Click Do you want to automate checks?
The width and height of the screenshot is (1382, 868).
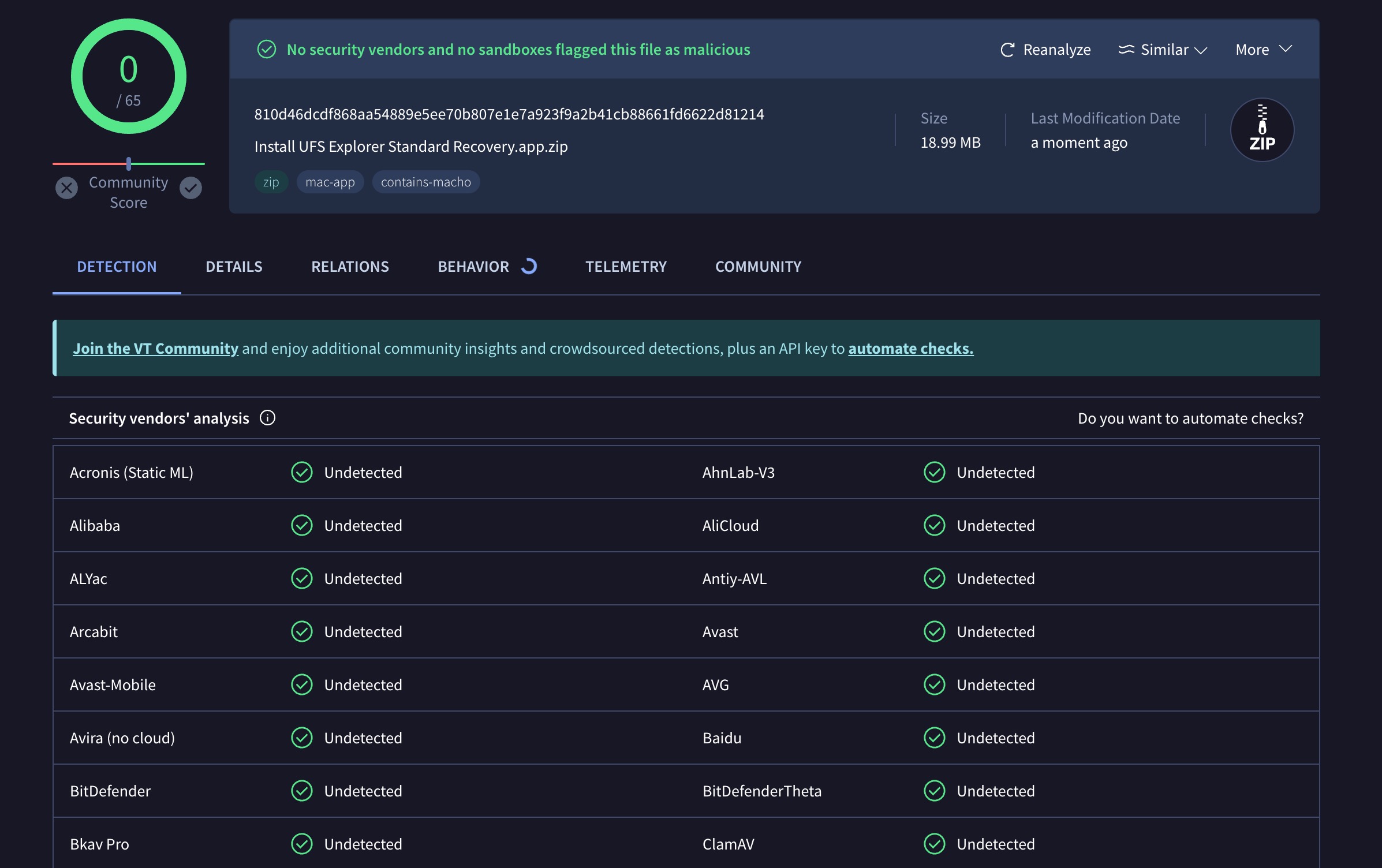(x=1190, y=418)
